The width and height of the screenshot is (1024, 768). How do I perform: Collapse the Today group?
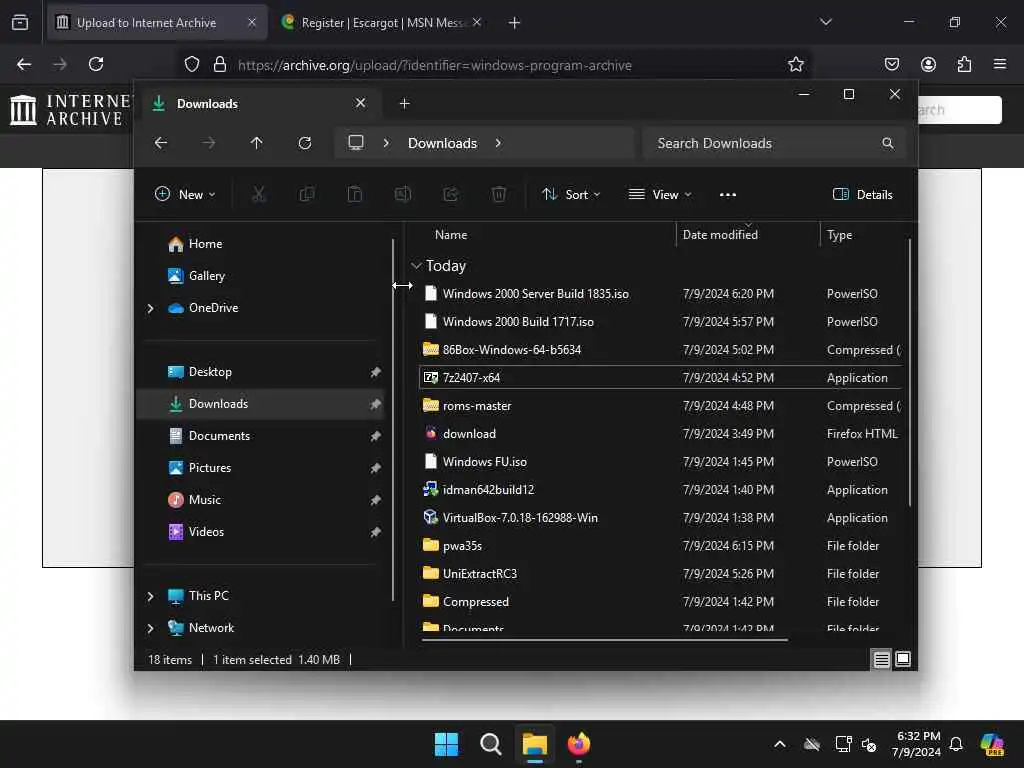416,266
